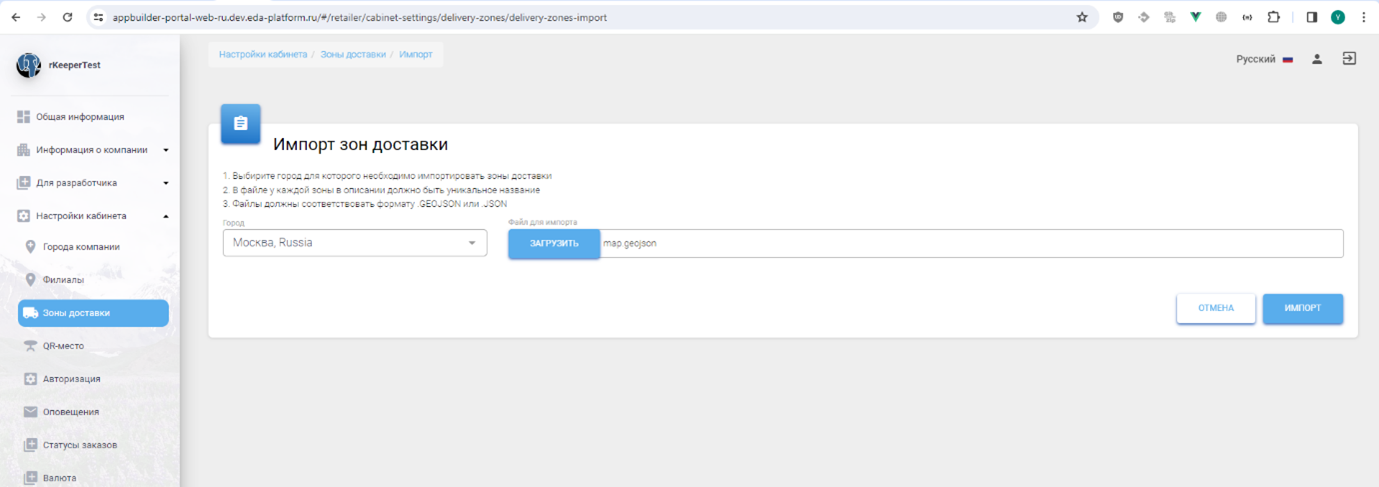Open the user profile icon
Viewport: 1379px width, 487px height.
1317,59
